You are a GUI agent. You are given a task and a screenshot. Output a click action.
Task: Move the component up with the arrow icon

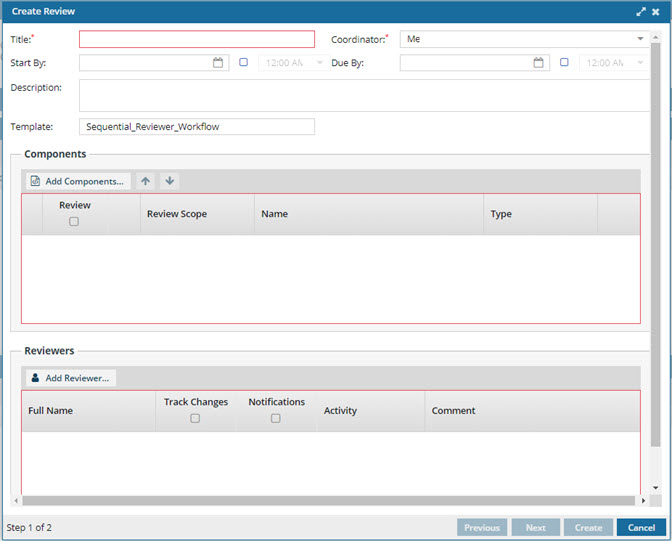pos(146,181)
